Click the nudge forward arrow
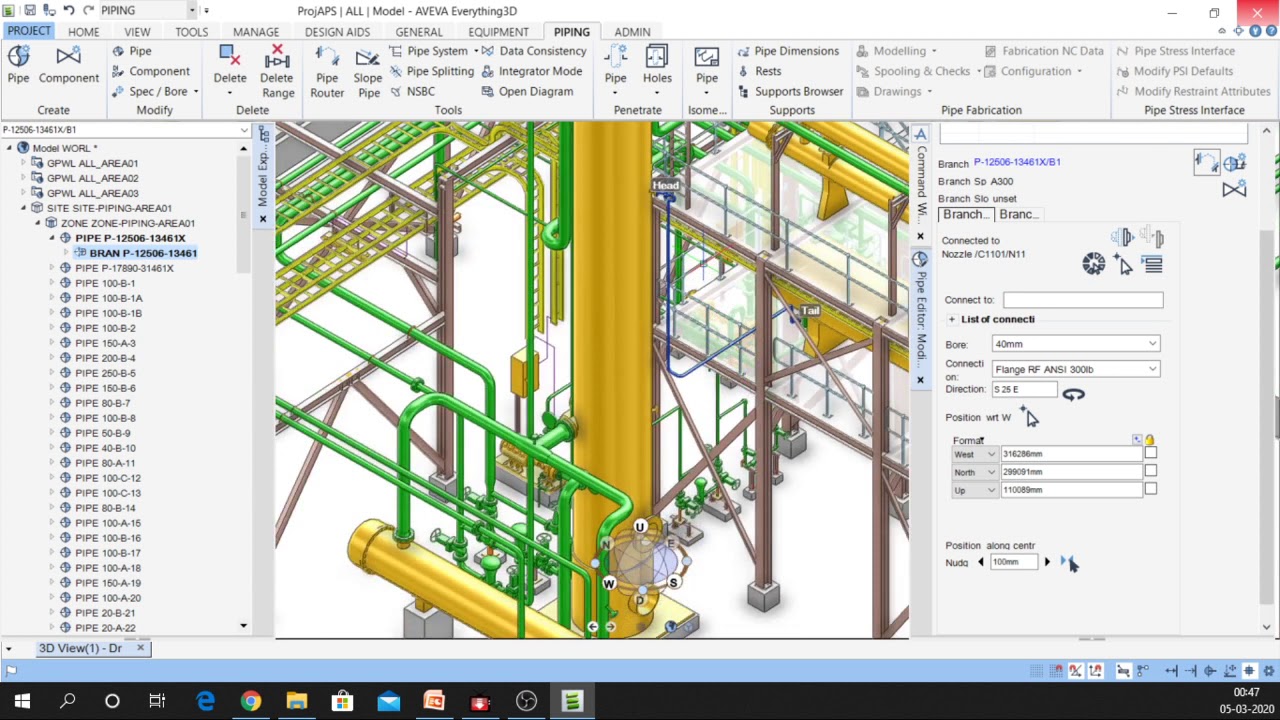 [x=1047, y=562]
